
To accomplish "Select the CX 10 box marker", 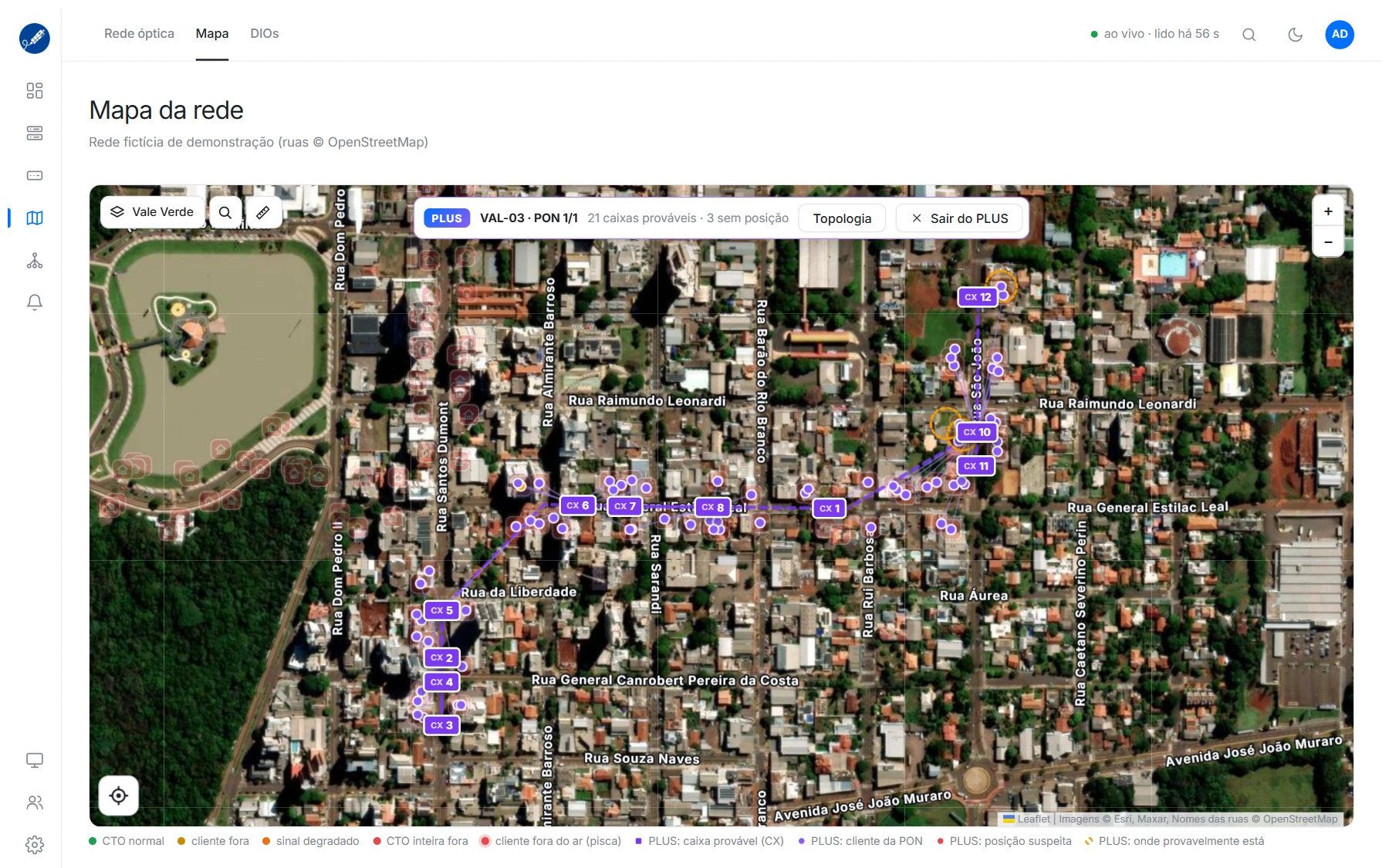I will [977, 432].
